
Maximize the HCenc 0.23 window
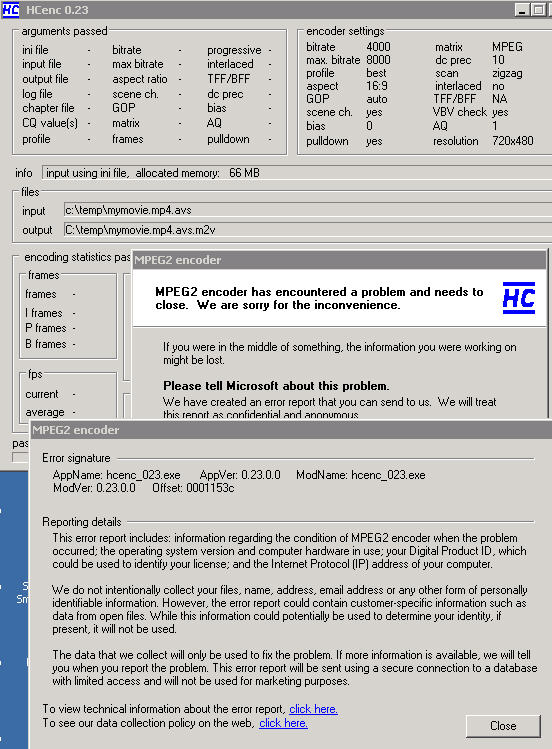pyautogui.click(x=538, y=10)
